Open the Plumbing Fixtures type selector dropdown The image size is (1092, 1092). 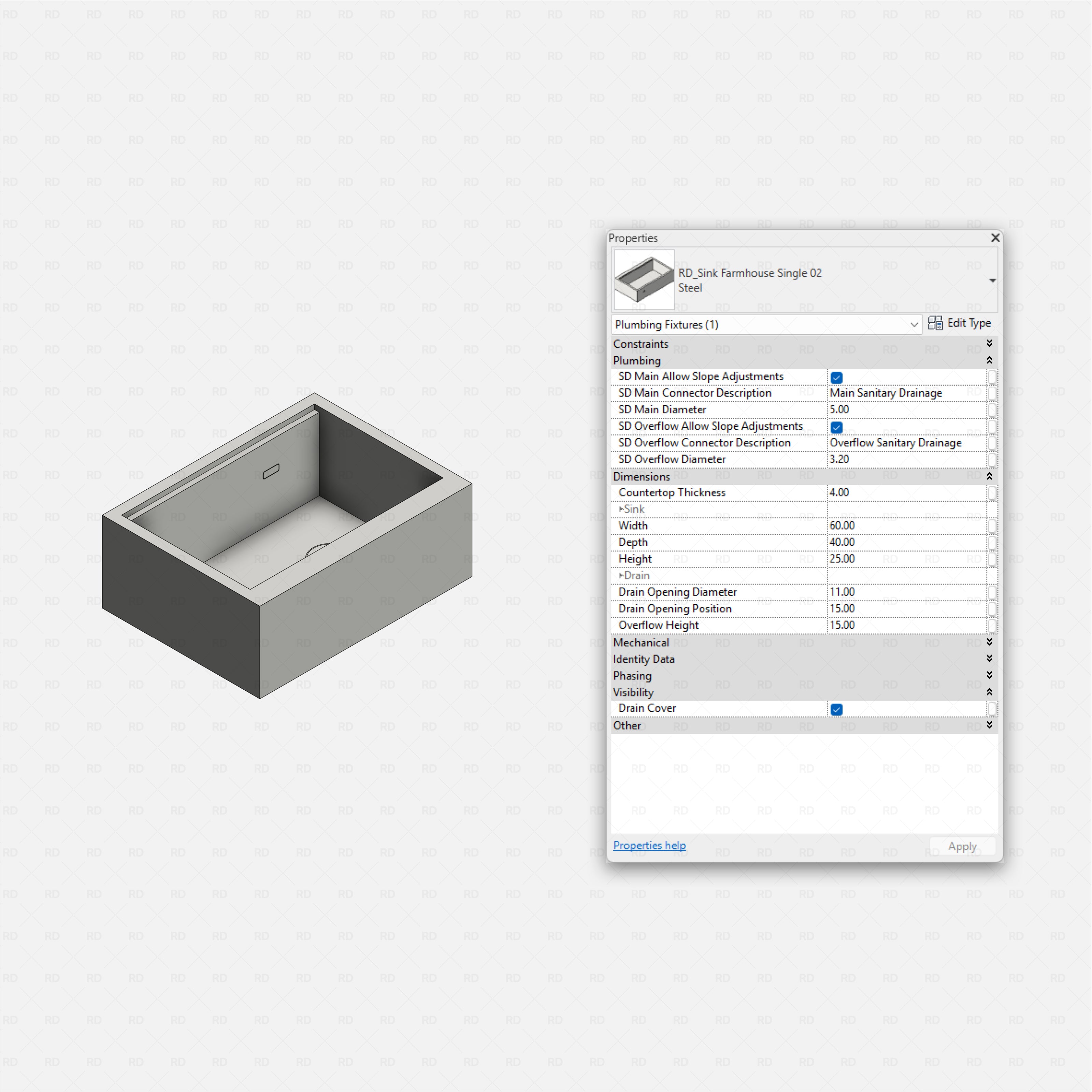pos(915,325)
